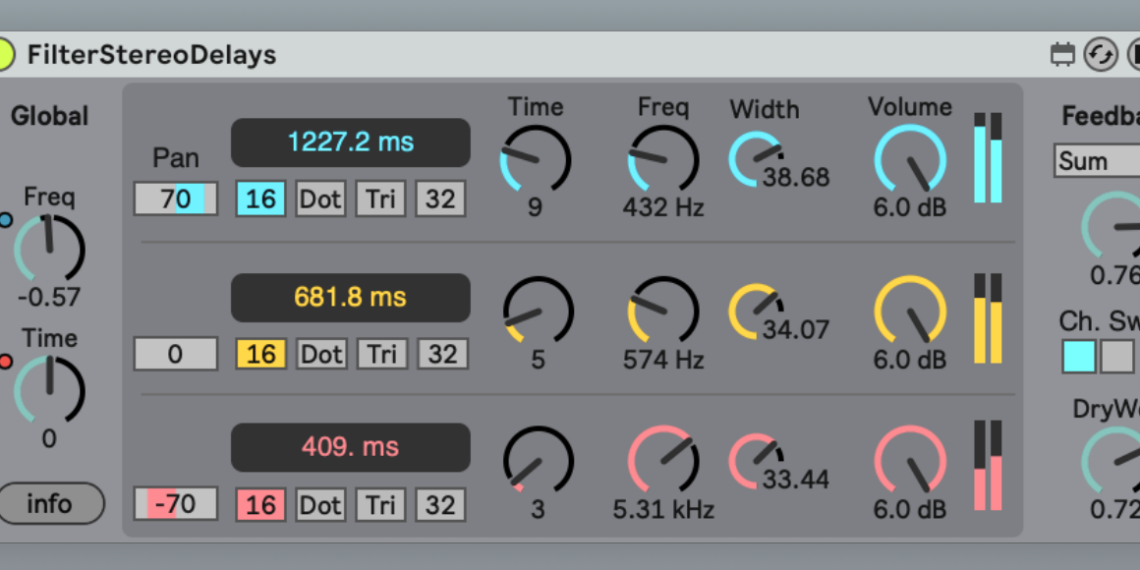Viewport: 1140px width, 570px height.
Task: Click the Pan box showing -70
Action: tap(176, 505)
